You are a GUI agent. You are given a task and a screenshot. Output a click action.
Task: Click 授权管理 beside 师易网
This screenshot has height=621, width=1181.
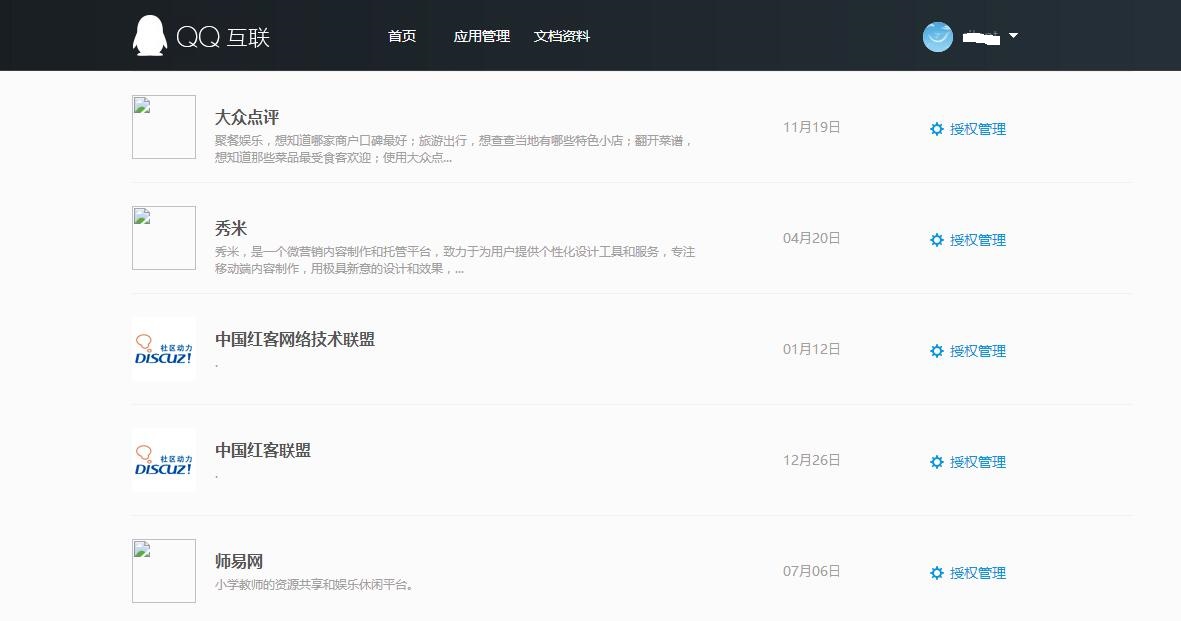click(x=977, y=573)
